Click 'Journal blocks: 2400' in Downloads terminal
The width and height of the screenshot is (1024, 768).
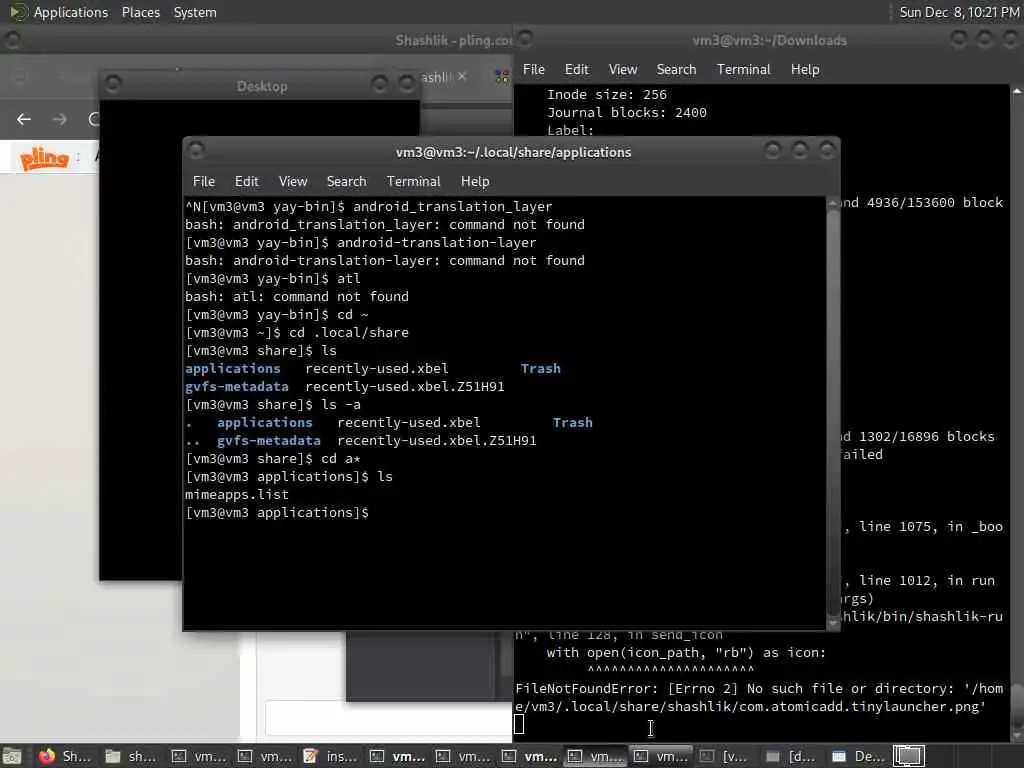point(626,112)
